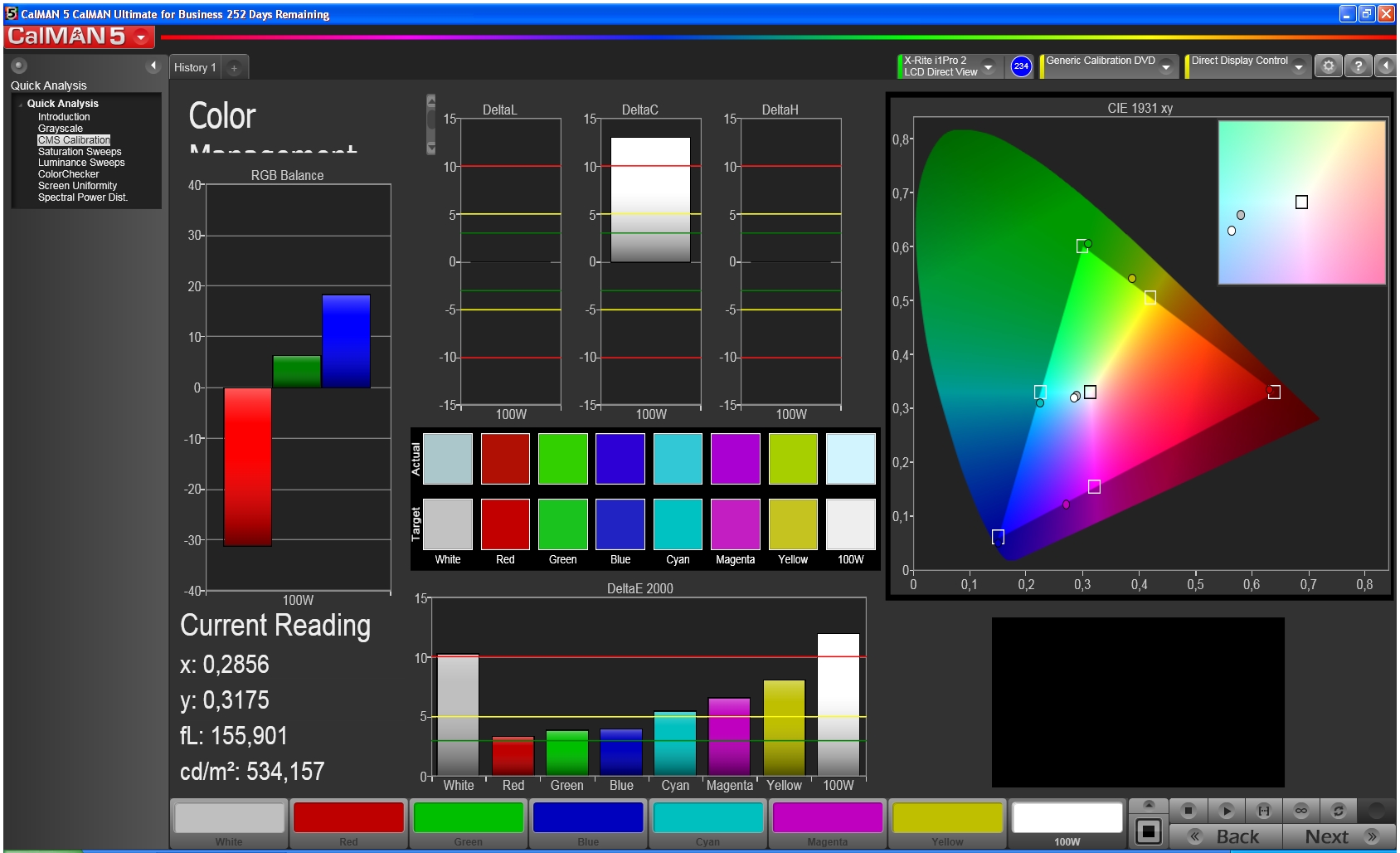Click the Actual Yellow swatch in comparison
1400x853 pixels.
[793, 459]
